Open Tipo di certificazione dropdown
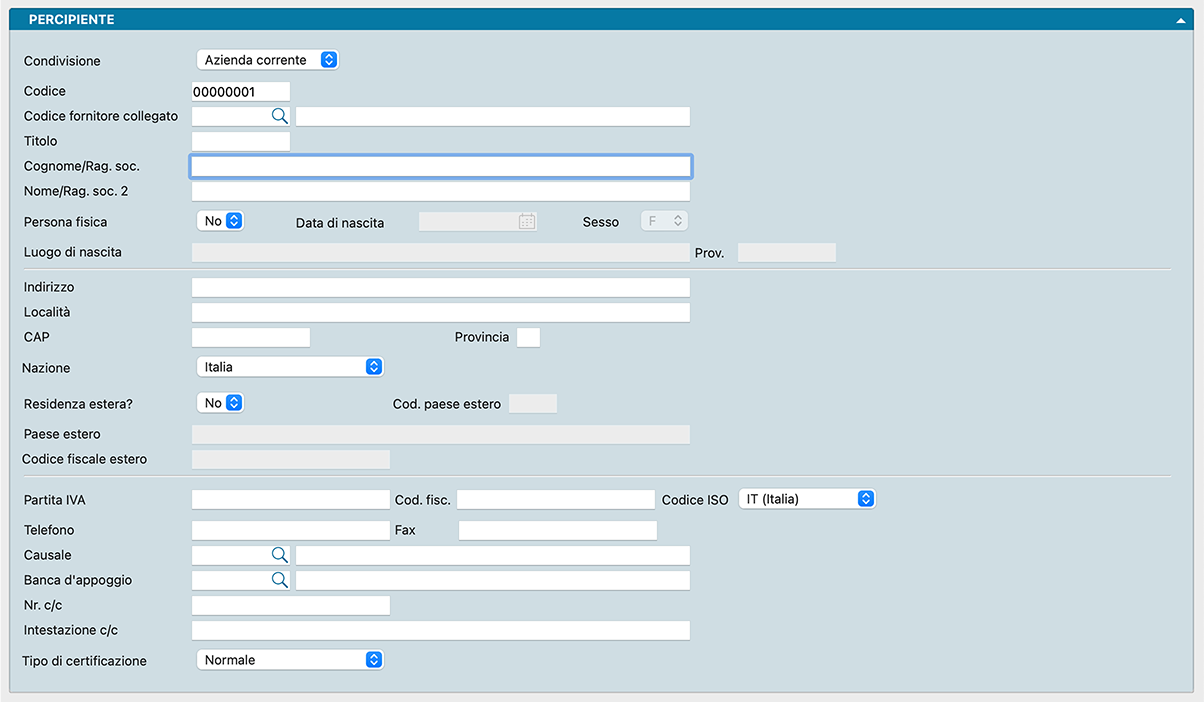The width and height of the screenshot is (1204, 702). 290,660
